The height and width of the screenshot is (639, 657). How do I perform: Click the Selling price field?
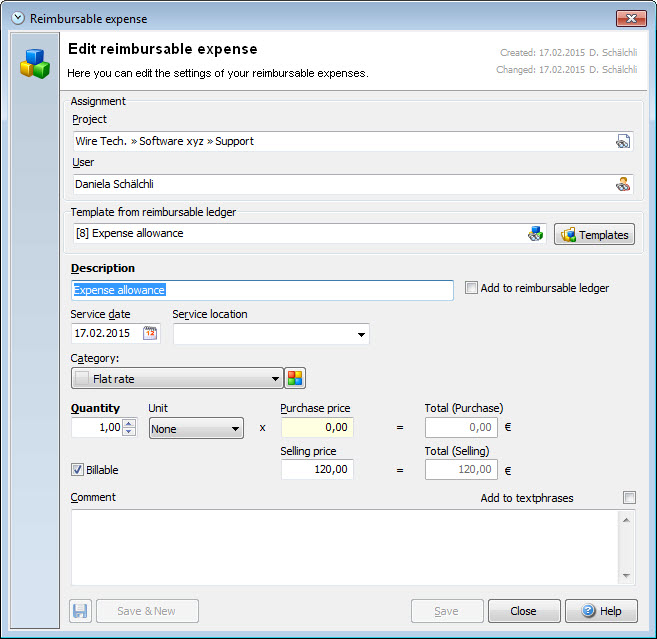(317, 469)
